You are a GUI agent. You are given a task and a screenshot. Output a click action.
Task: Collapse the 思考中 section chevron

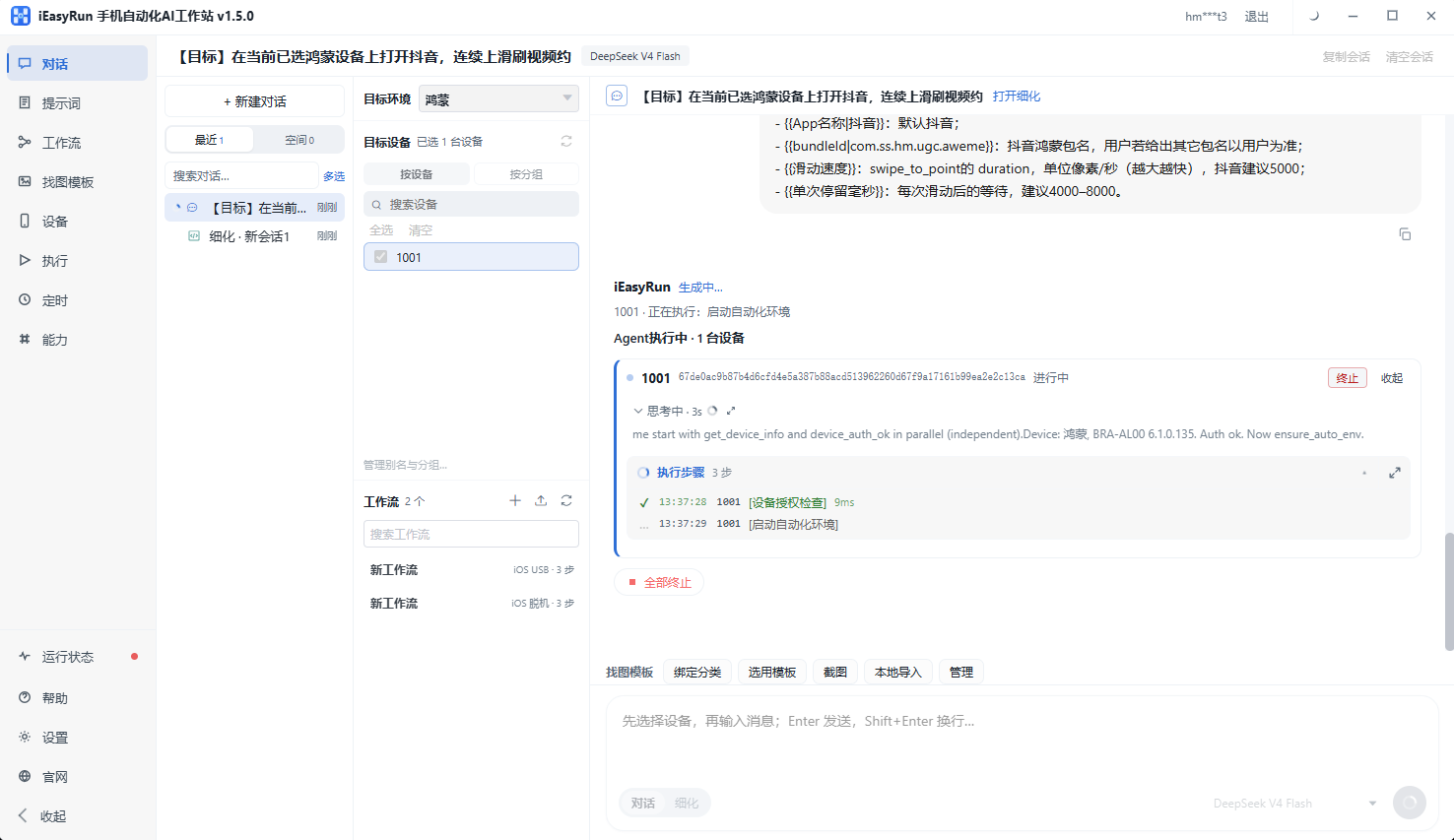click(638, 412)
